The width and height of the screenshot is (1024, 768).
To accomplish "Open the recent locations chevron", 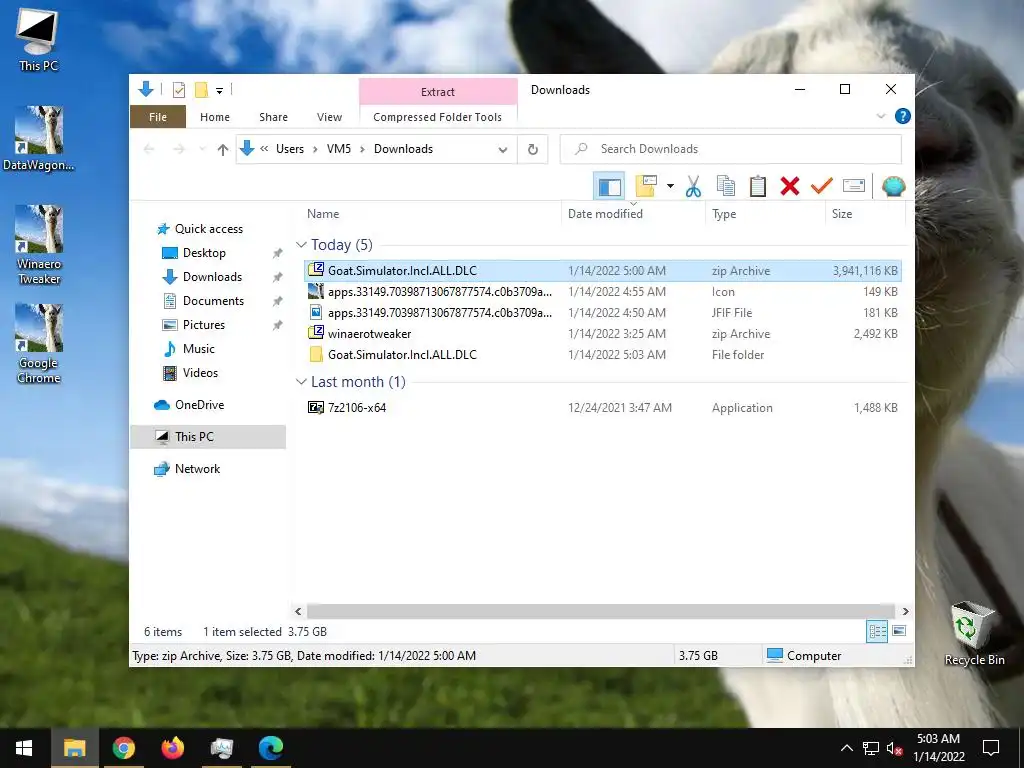I will (x=202, y=150).
